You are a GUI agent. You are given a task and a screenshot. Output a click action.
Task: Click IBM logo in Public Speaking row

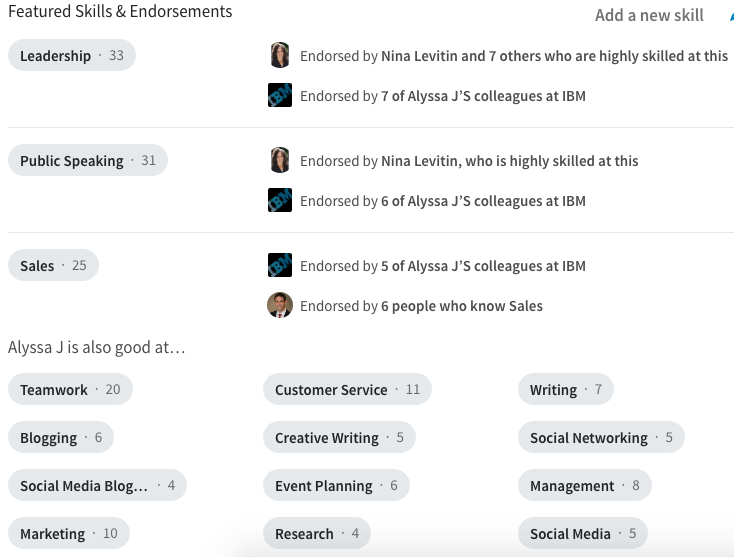click(x=280, y=201)
